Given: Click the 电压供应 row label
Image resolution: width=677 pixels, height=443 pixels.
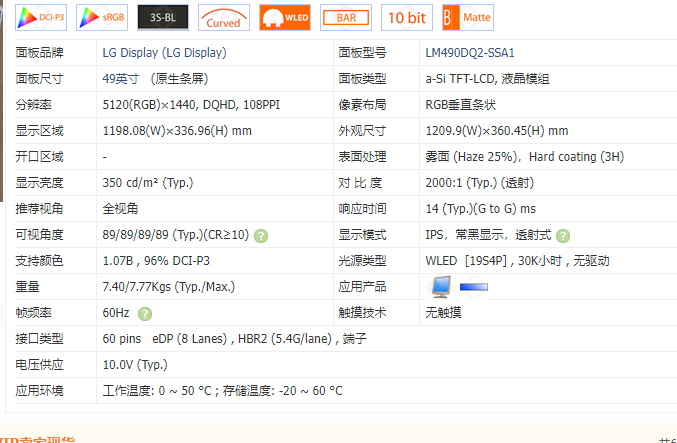Looking at the screenshot, I should click(x=39, y=364).
